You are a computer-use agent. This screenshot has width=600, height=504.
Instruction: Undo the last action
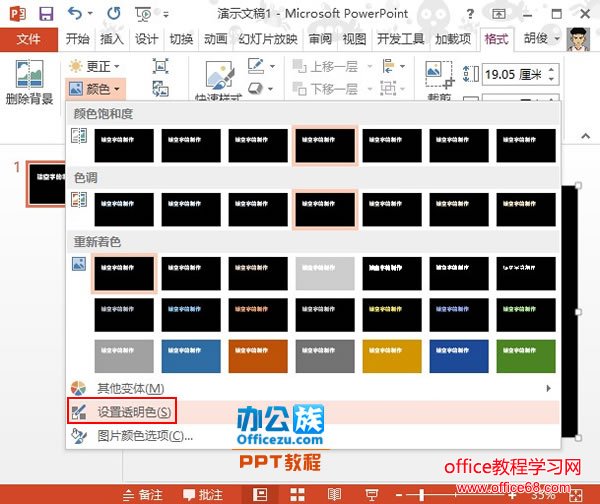[x=75, y=14]
